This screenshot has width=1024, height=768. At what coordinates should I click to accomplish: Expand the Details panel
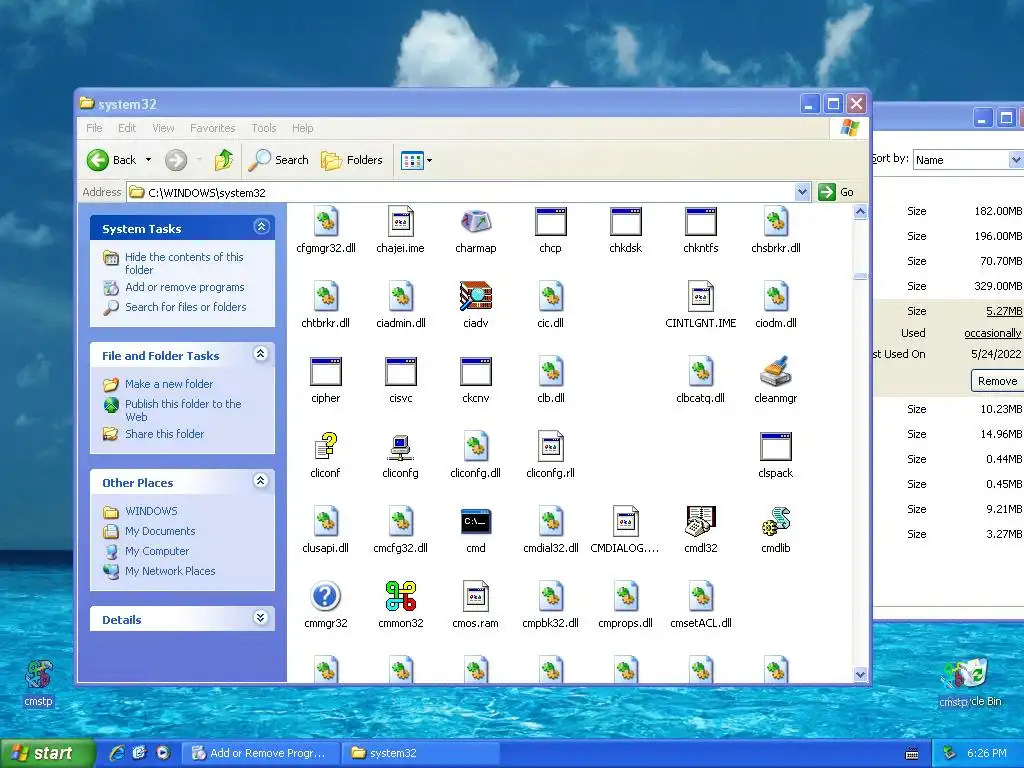tap(261, 618)
